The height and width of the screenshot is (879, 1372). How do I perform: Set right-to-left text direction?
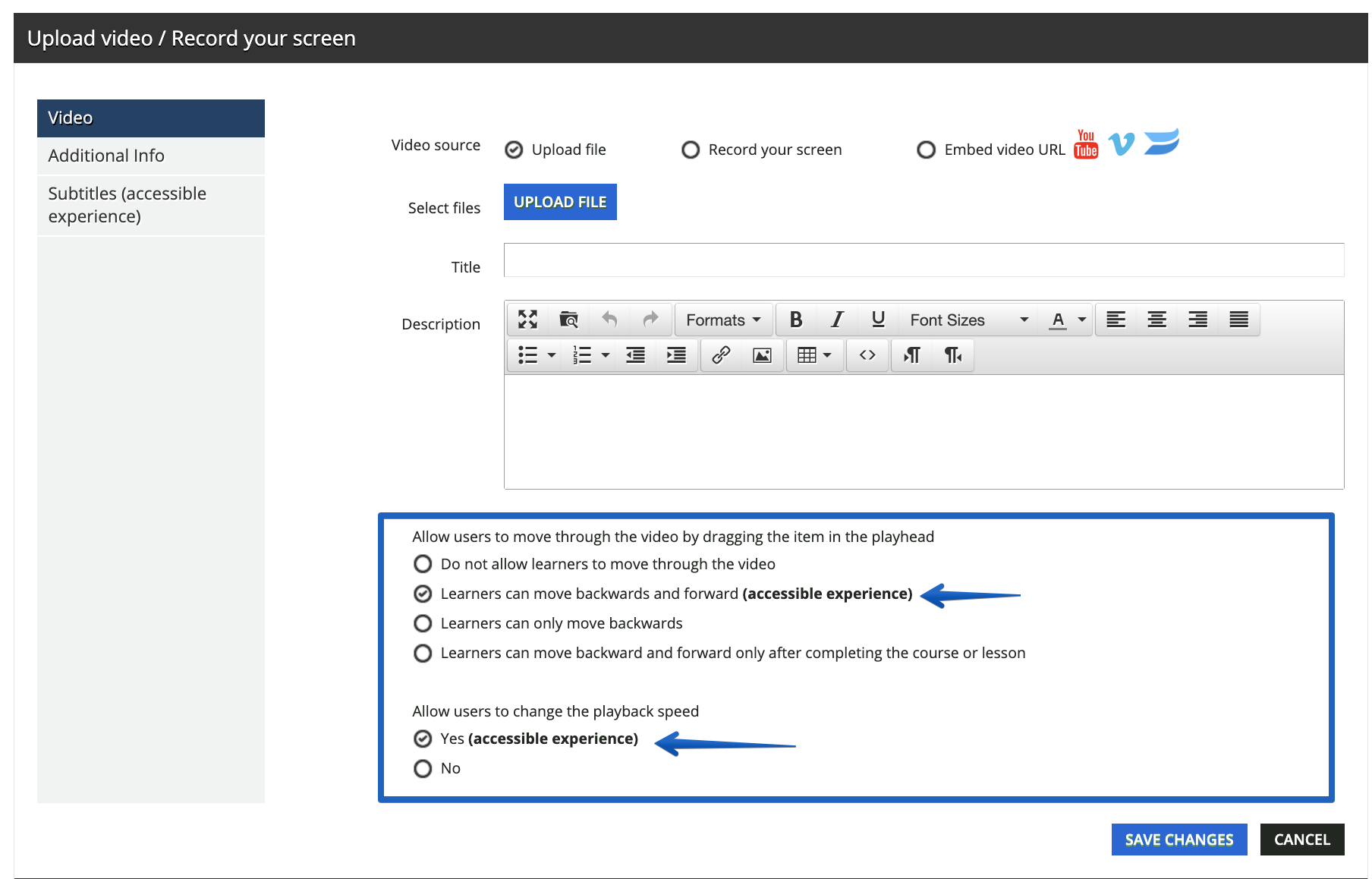pos(953,355)
